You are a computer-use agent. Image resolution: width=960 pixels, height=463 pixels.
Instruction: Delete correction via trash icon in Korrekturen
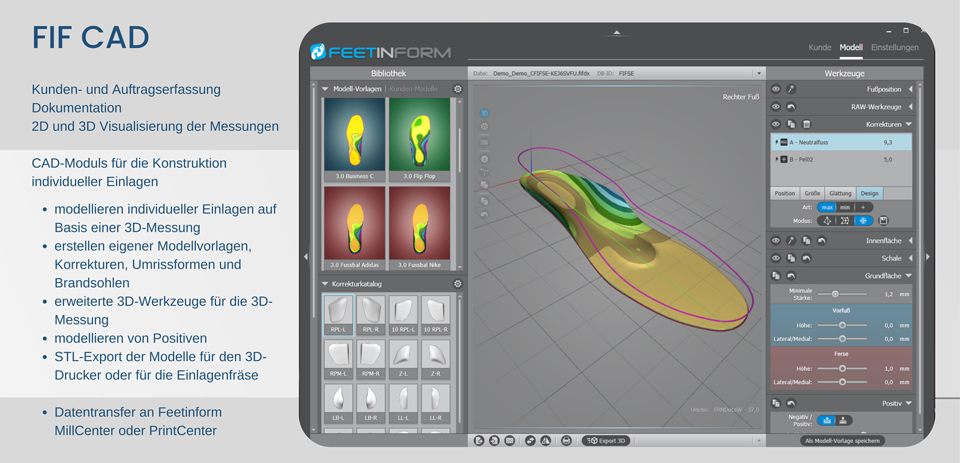807,124
